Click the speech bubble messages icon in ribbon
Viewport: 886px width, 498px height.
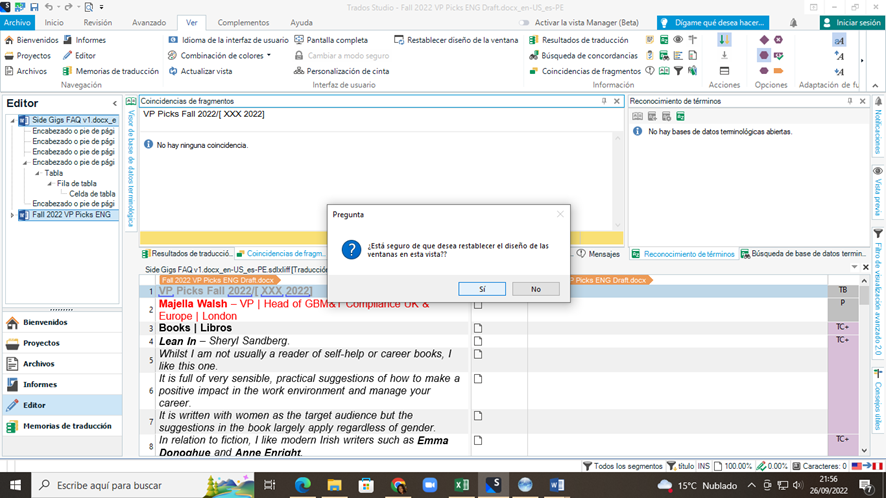tap(650, 71)
